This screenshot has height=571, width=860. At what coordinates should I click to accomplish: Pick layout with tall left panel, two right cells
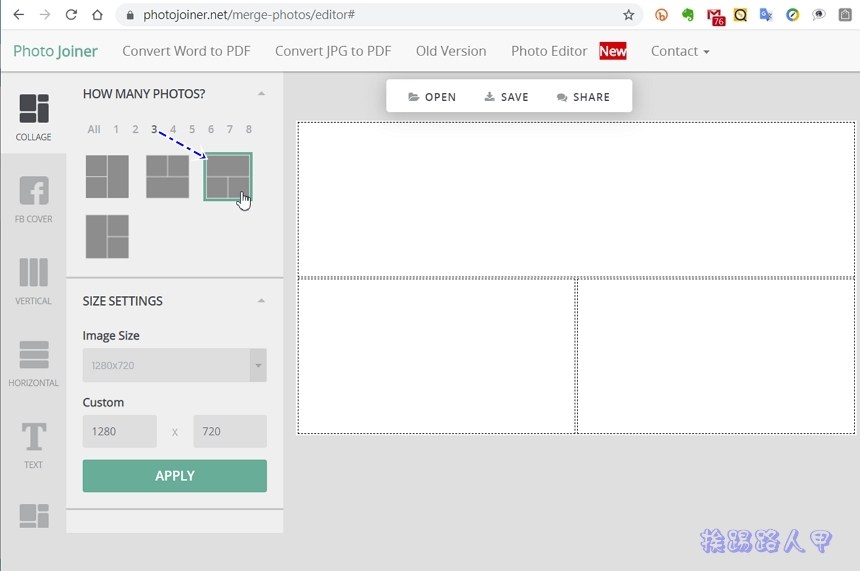(108, 236)
